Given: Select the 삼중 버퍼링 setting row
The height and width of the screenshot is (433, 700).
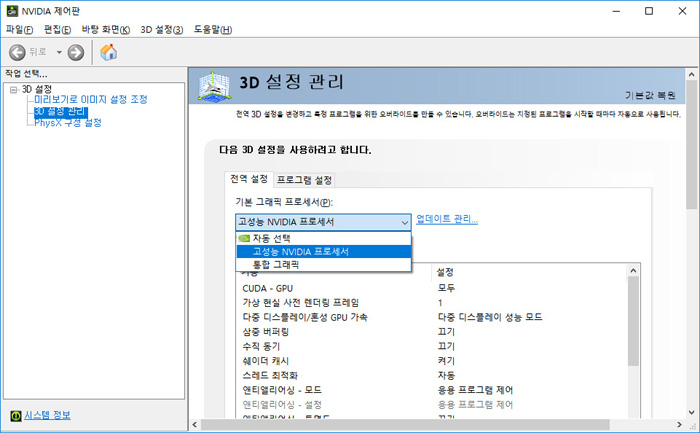Looking at the screenshot, I should click(431, 332).
